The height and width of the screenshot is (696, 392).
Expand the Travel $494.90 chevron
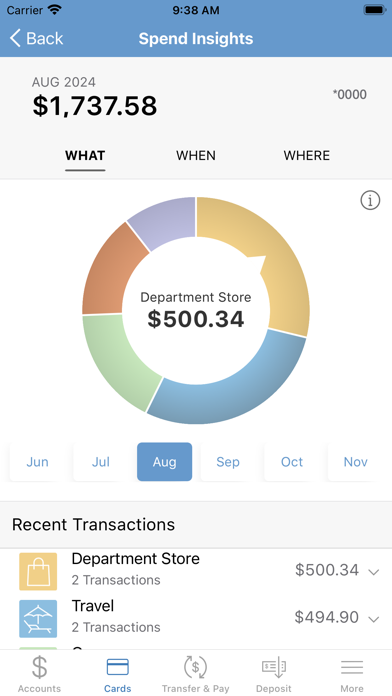click(374, 619)
